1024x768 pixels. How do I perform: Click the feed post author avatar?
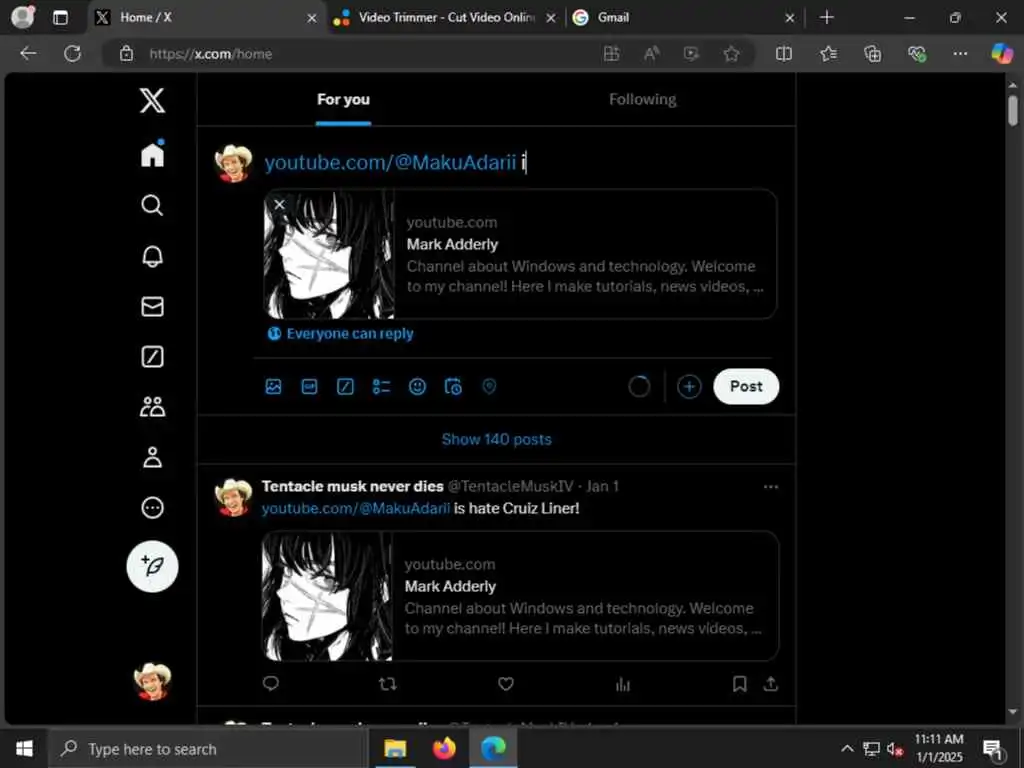pyautogui.click(x=233, y=498)
